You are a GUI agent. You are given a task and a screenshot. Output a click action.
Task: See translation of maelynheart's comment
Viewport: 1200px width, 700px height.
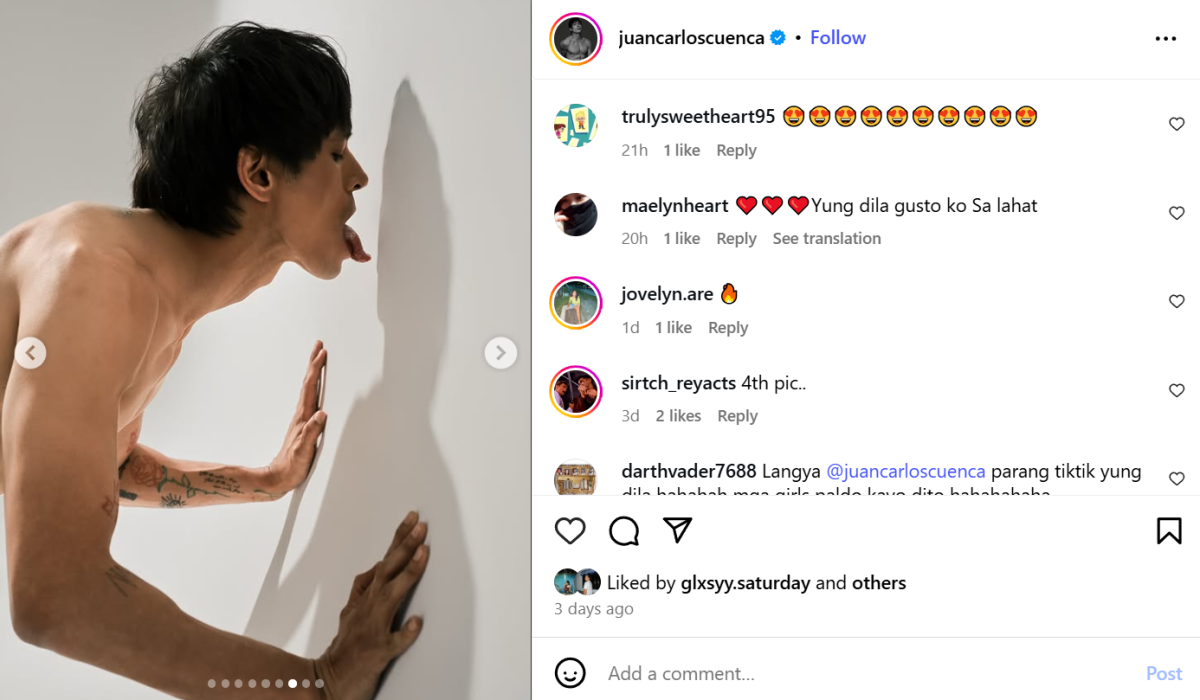pyautogui.click(x=827, y=239)
